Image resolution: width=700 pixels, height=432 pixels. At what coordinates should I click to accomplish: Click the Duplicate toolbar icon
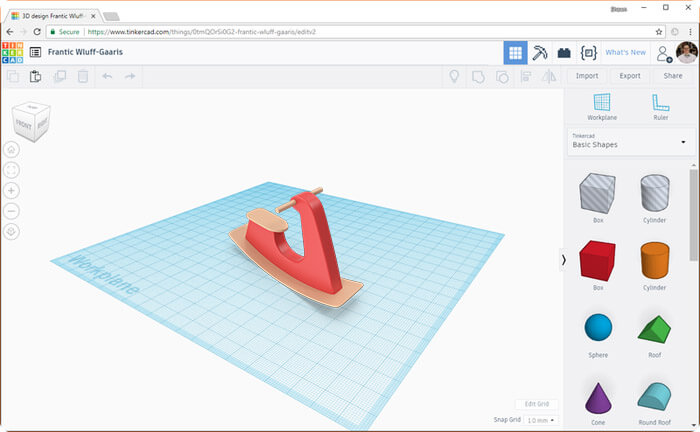tap(59, 76)
